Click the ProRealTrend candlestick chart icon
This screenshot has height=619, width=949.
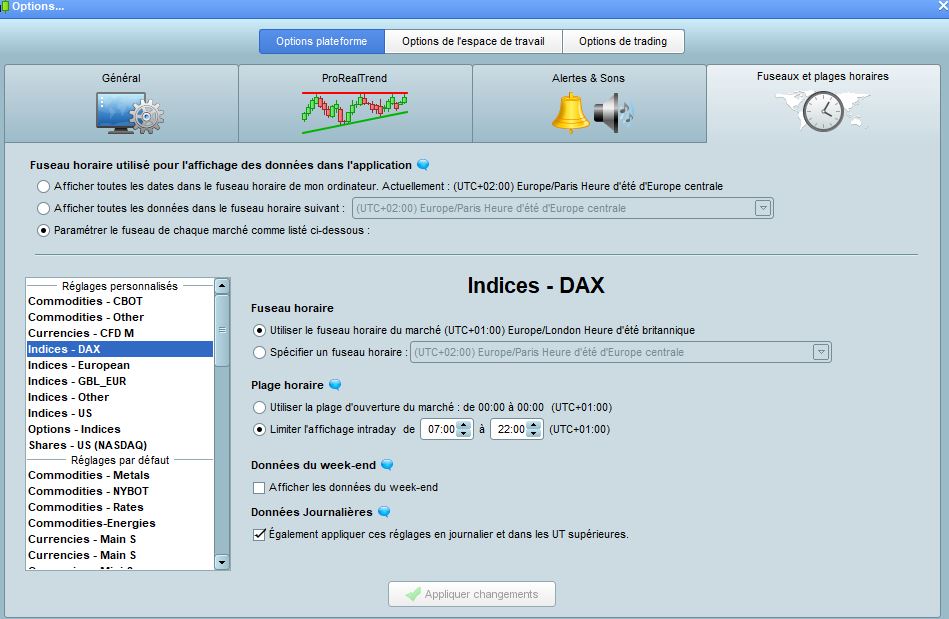coord(355,113)
